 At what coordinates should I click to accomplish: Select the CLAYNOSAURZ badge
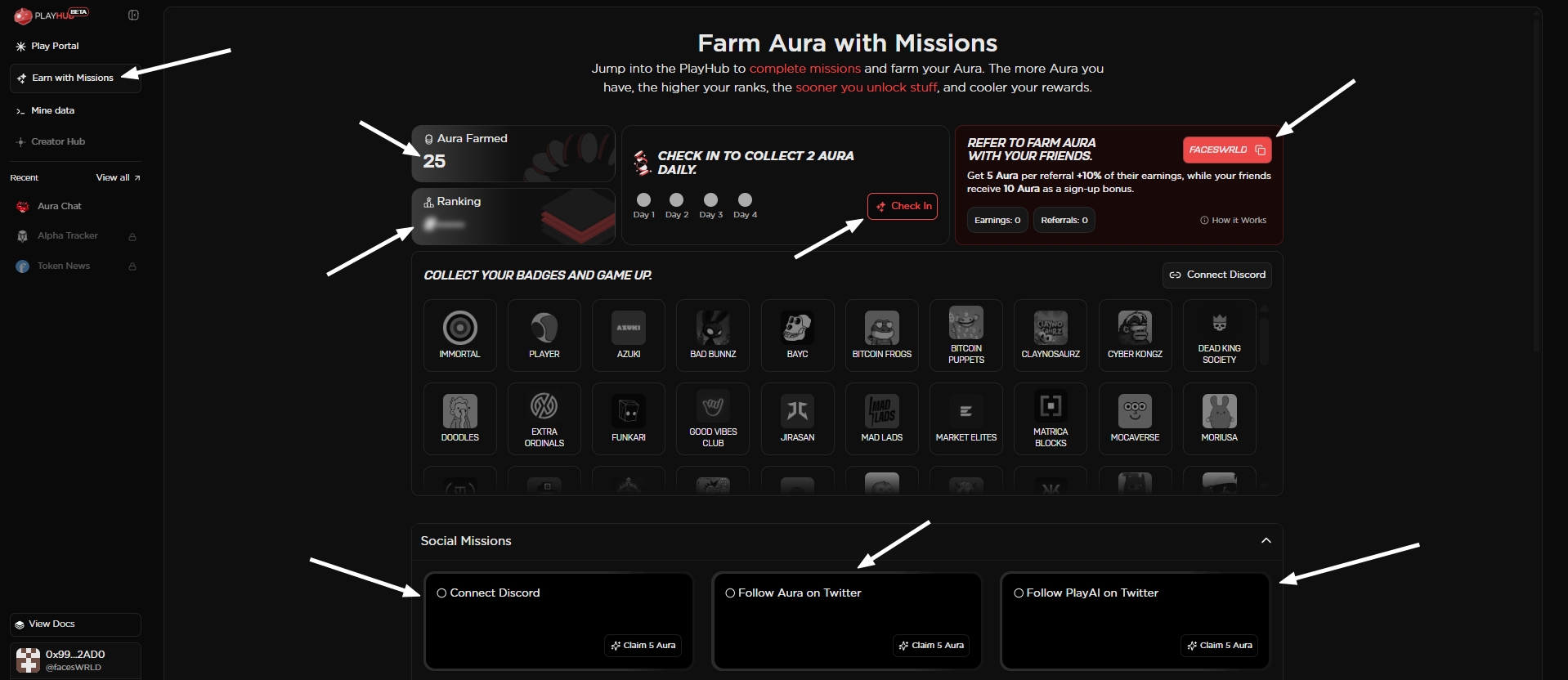[1051, 336]
